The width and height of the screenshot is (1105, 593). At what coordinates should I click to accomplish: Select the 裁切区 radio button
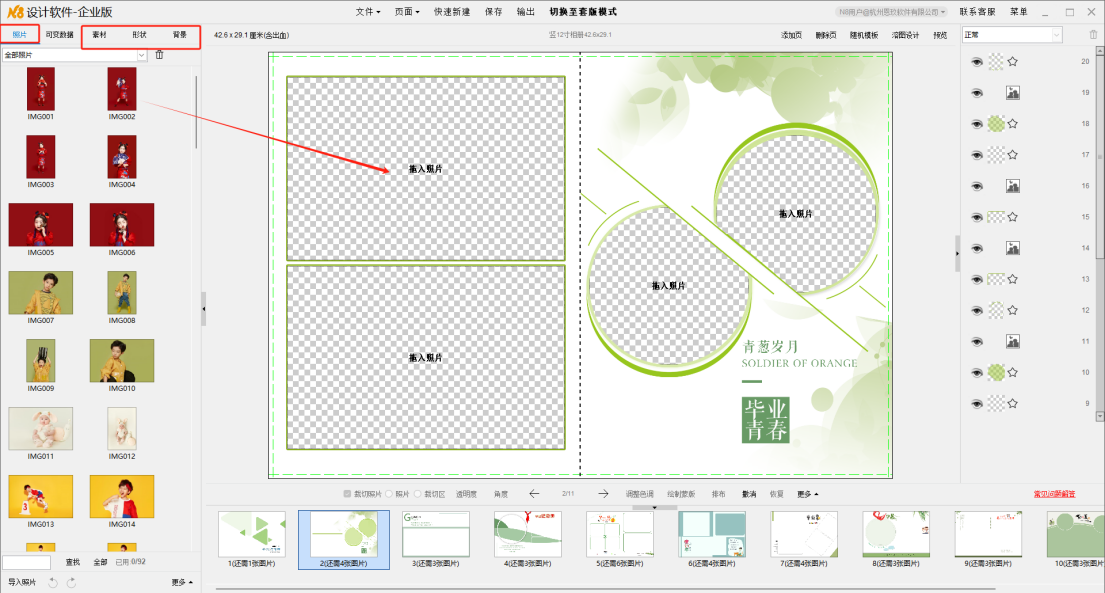click(418, 494)
